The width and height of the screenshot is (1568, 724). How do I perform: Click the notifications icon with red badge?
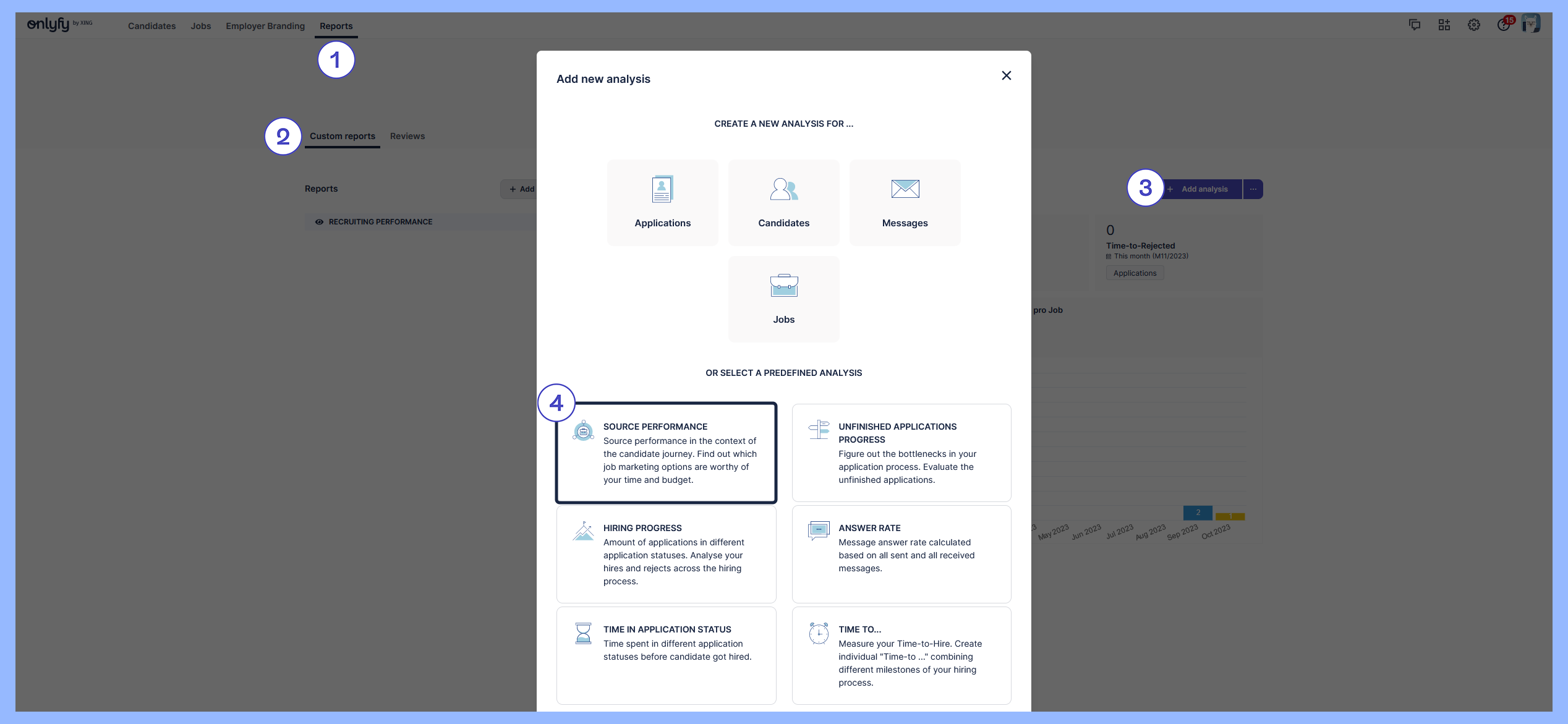pos(1504,25)
